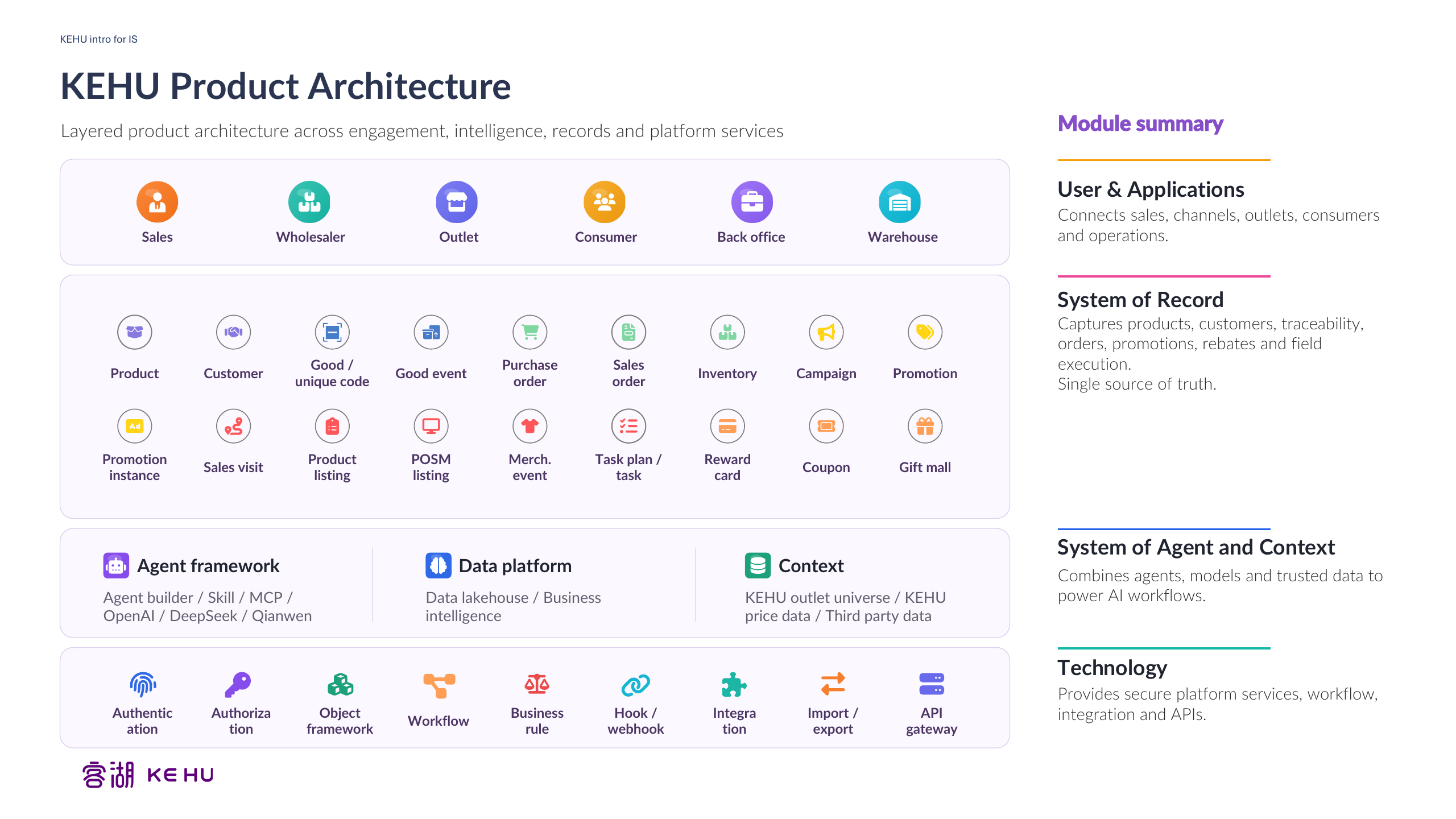Select the API gateway server icon
The width and height of the screenshot is (1456, 819).
(932, 684)
